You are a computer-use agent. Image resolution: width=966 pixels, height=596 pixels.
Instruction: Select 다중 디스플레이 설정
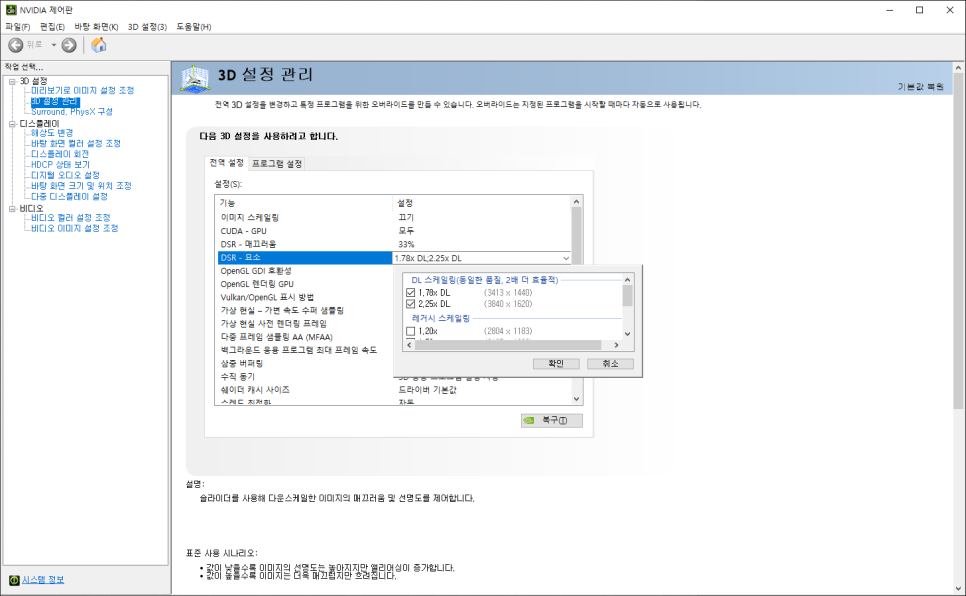click(70, 197)
